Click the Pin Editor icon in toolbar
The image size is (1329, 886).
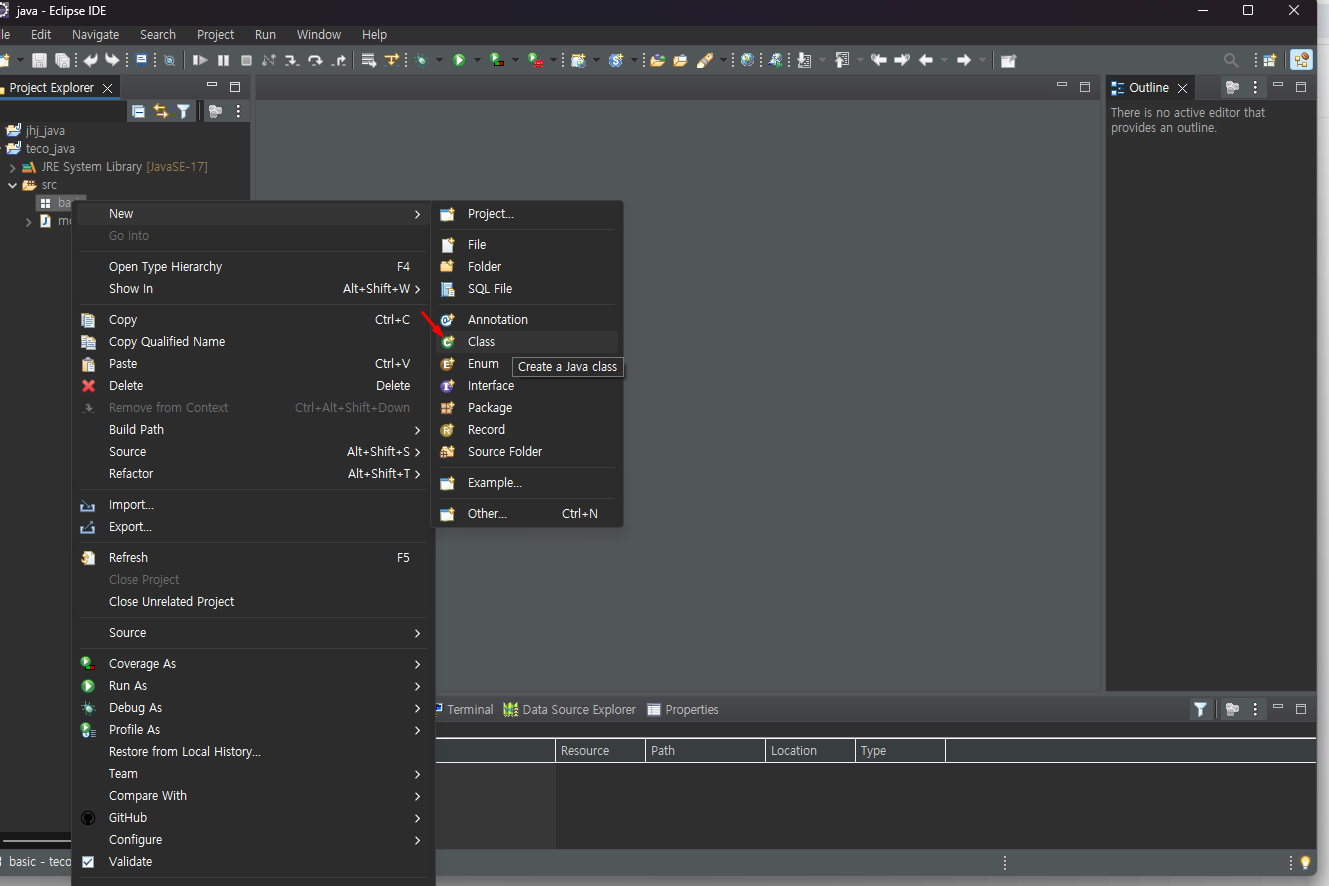click(x=1008, y=60)
